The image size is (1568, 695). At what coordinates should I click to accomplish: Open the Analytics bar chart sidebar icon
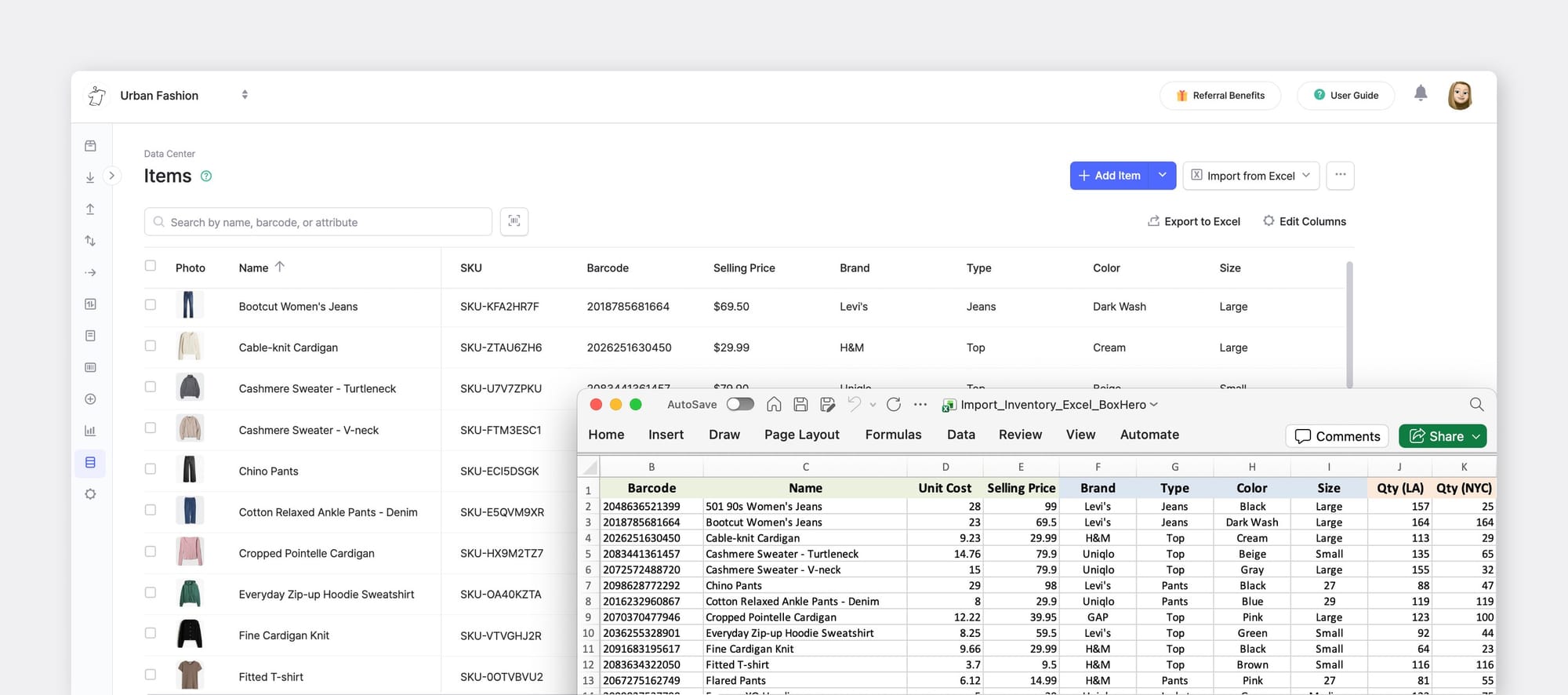point(90,431)
